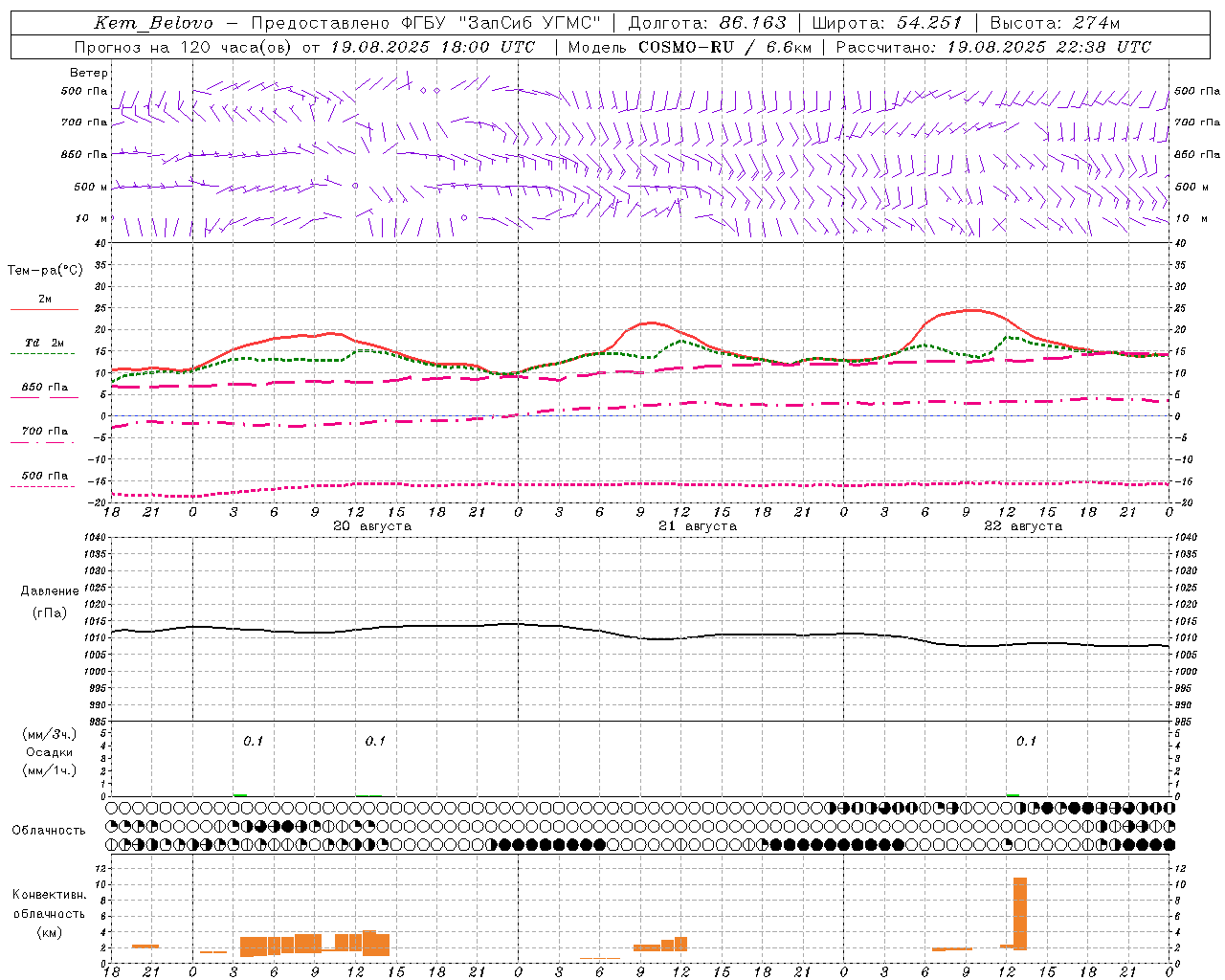Click the forecast start time 19.08.2025 18:00 UTC
The width and height of the screenshot is (1225, 980).
point(433,47)
